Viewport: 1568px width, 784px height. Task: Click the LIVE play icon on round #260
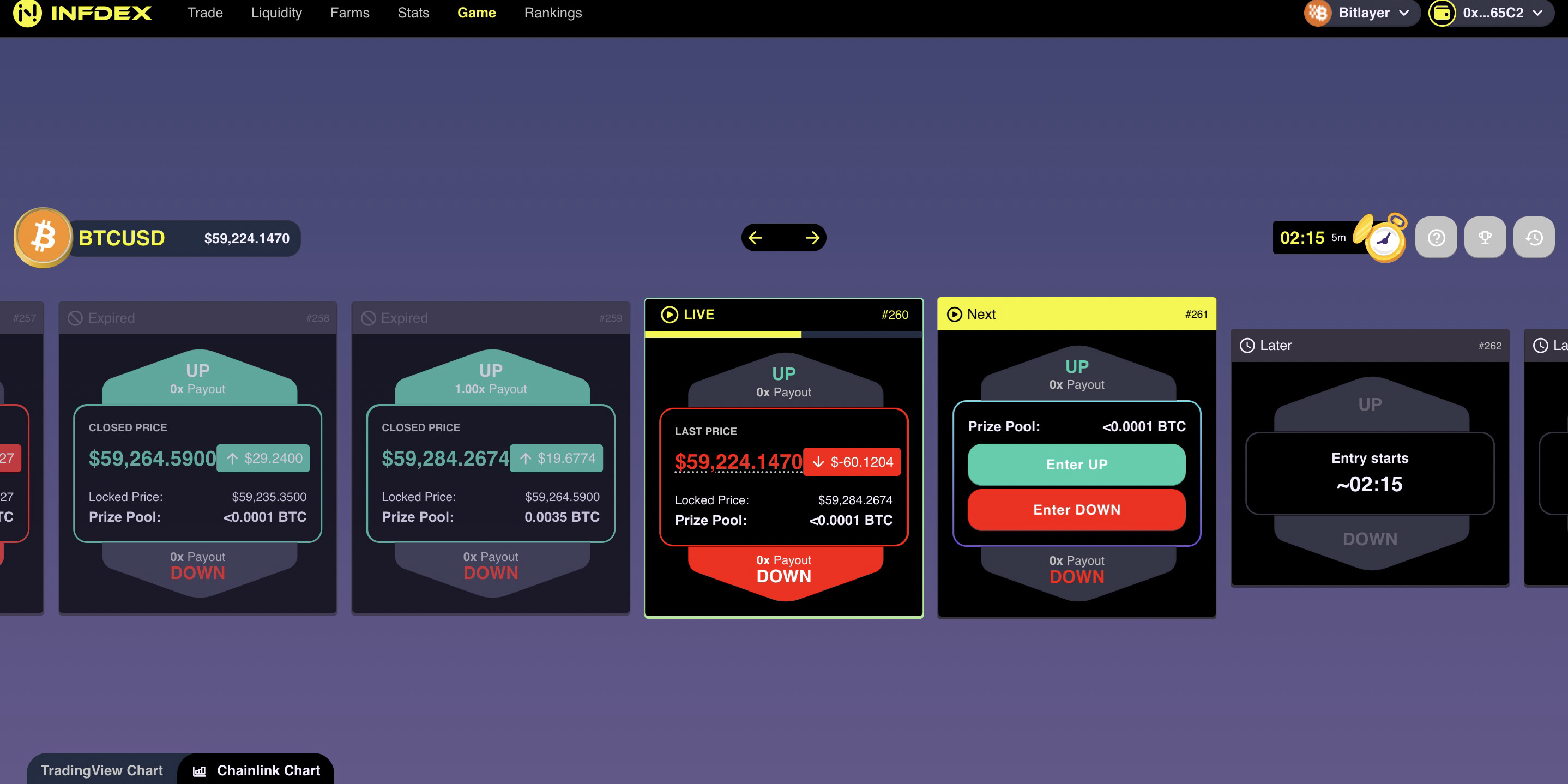(669, 315)
